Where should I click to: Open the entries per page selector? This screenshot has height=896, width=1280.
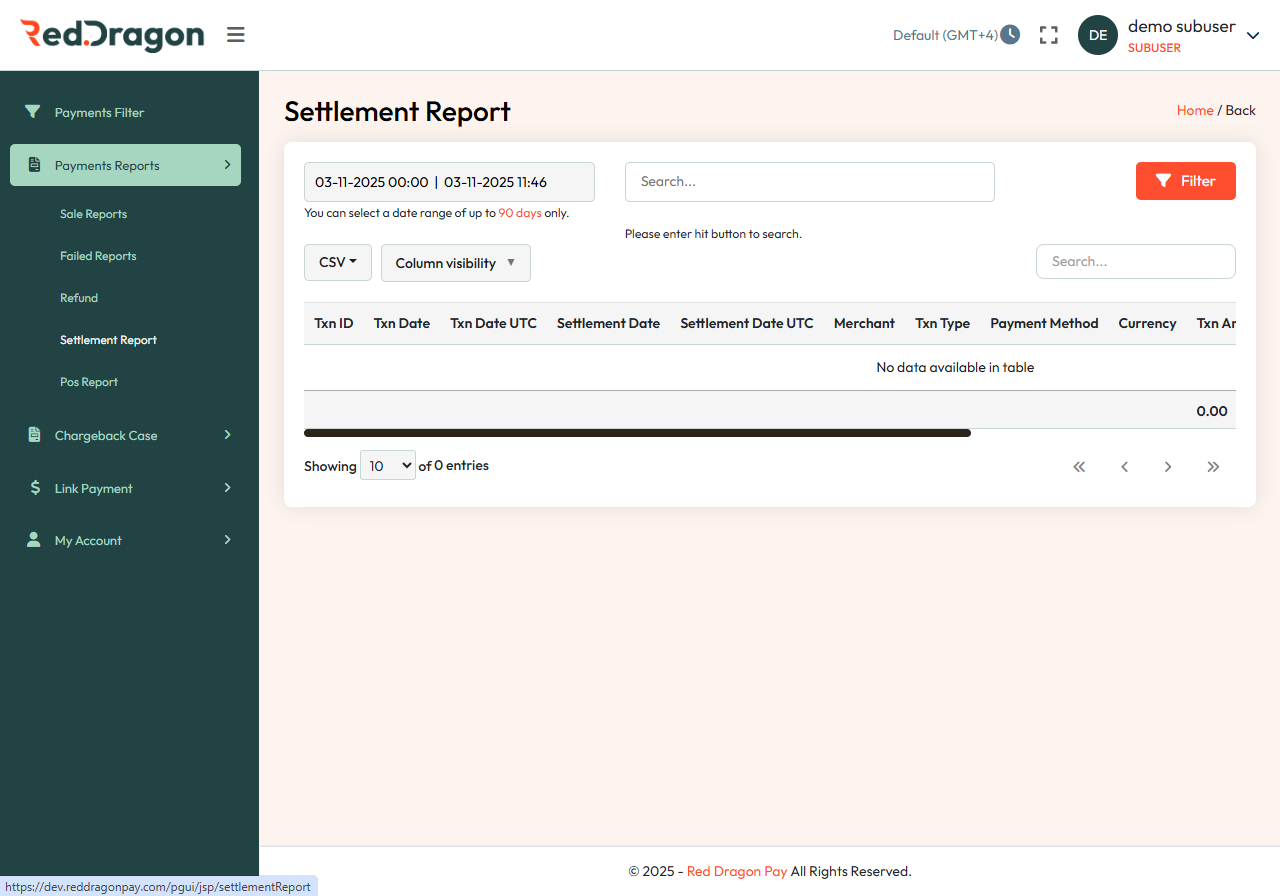[x=387, y=464]
